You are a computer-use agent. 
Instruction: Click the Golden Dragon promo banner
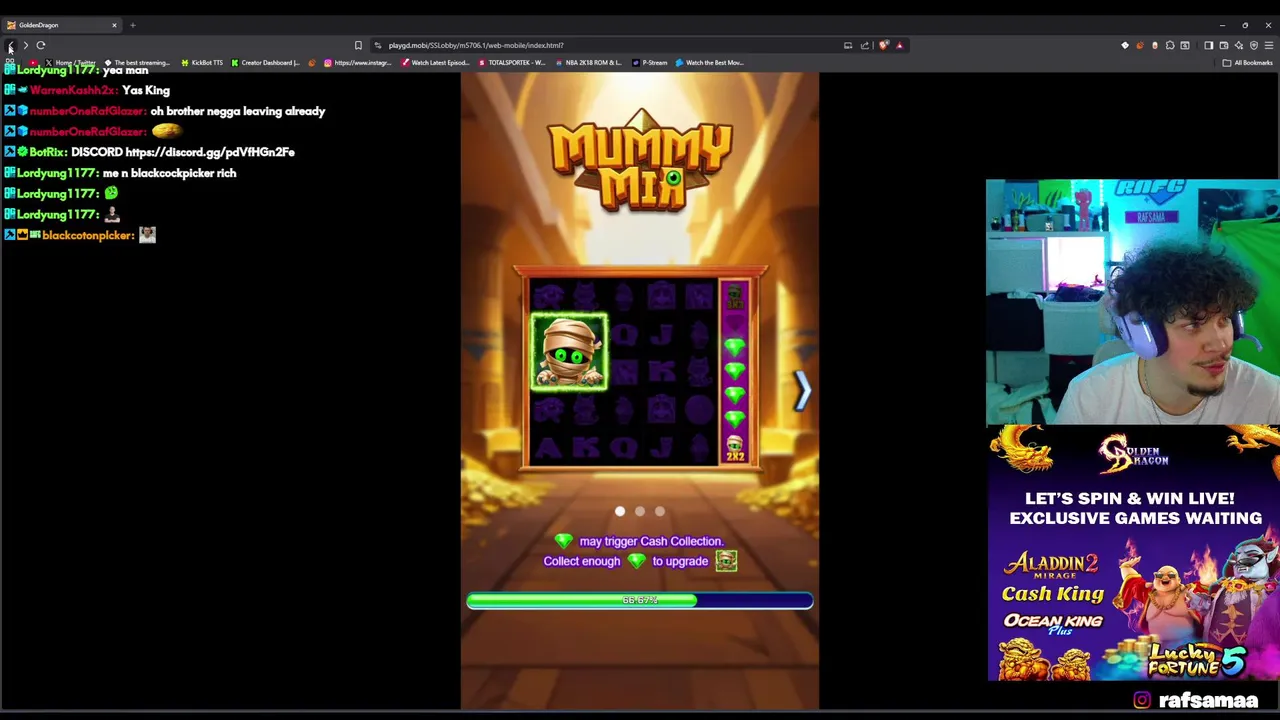tap(1133, 553)
